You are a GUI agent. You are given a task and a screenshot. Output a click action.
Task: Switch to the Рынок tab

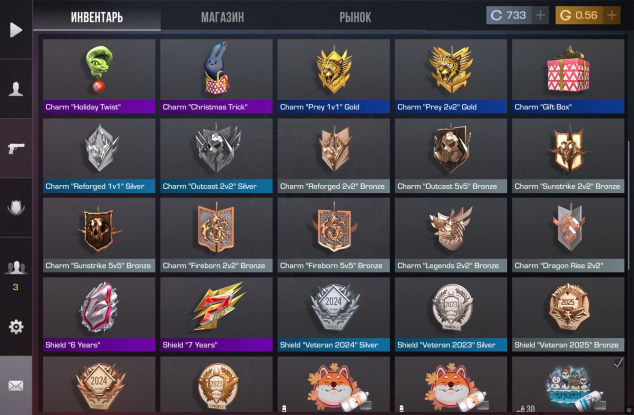click(x=355, y=17)
